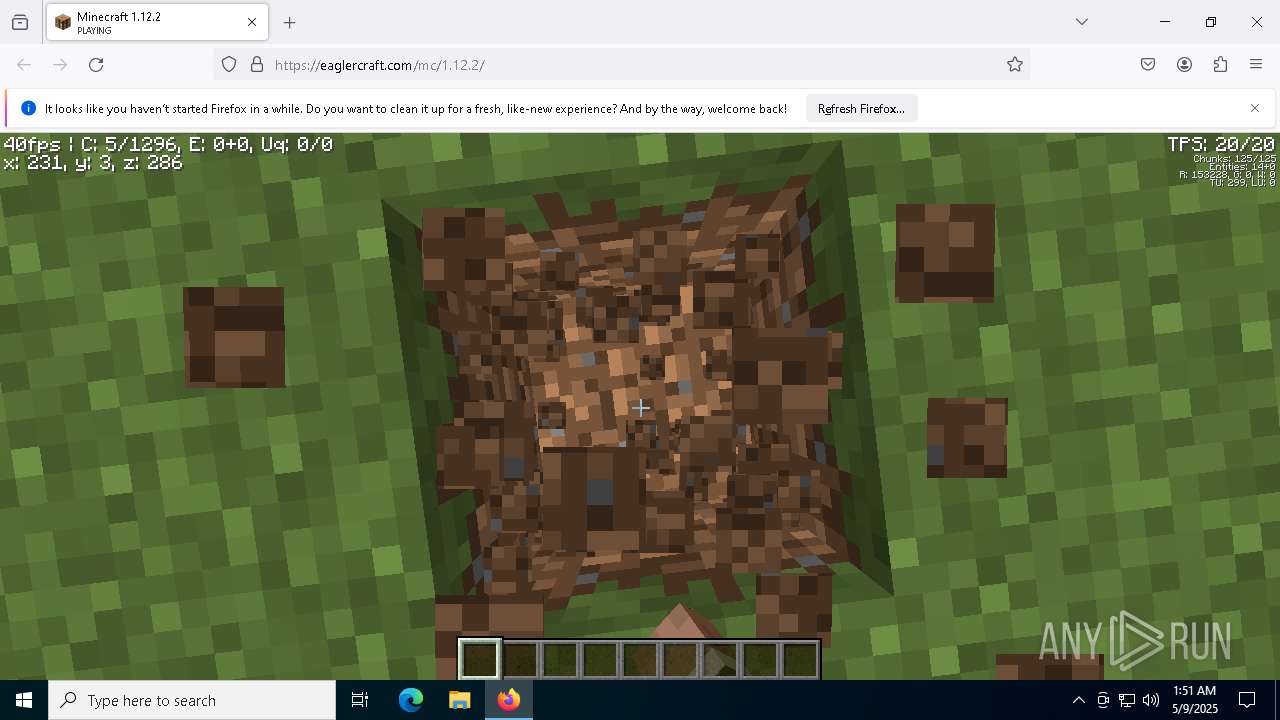Select the Minecraft 1.12.2 tab

click(x=157, y=23)
